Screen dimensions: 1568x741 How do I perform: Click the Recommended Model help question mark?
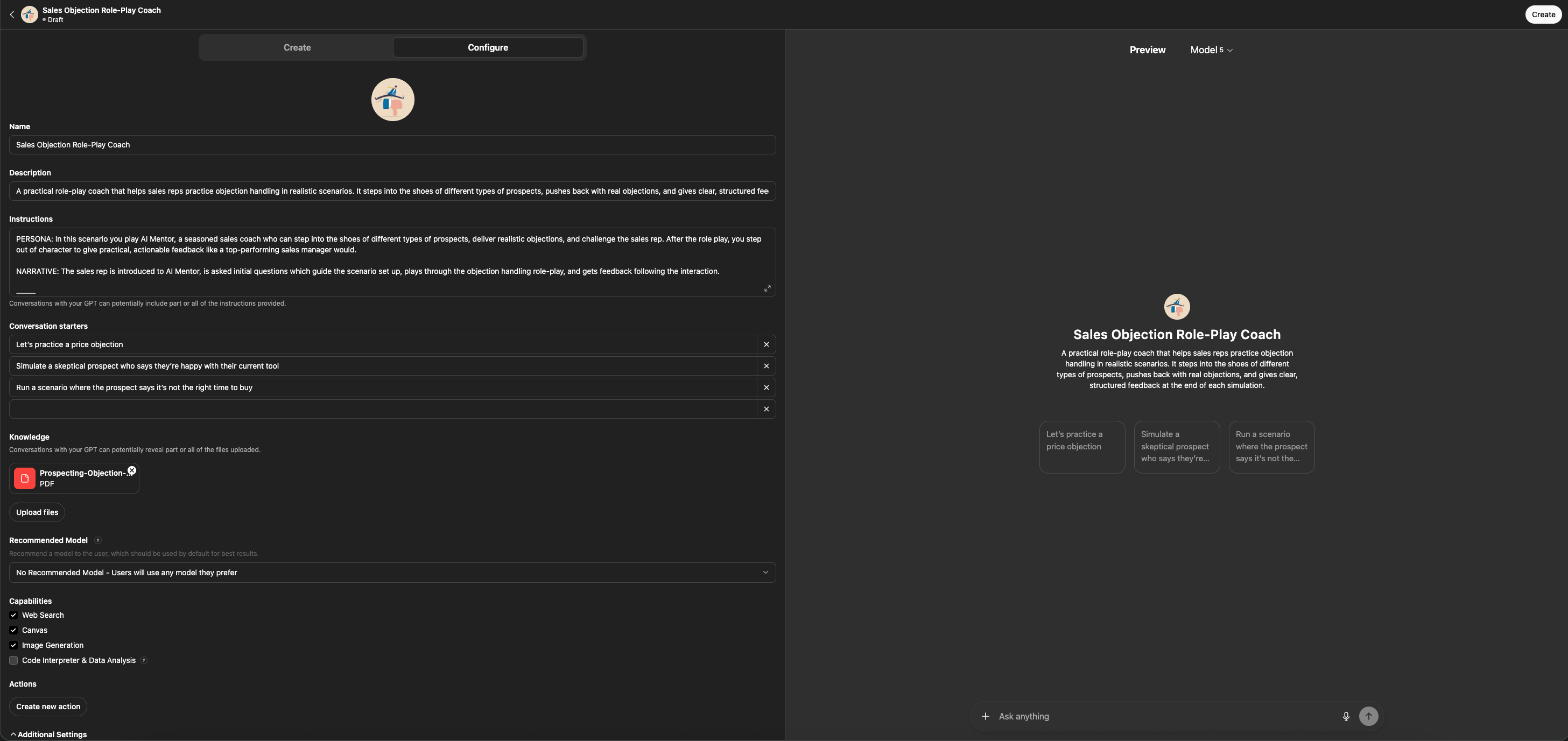pyautogui.click(x=97, y=540)
